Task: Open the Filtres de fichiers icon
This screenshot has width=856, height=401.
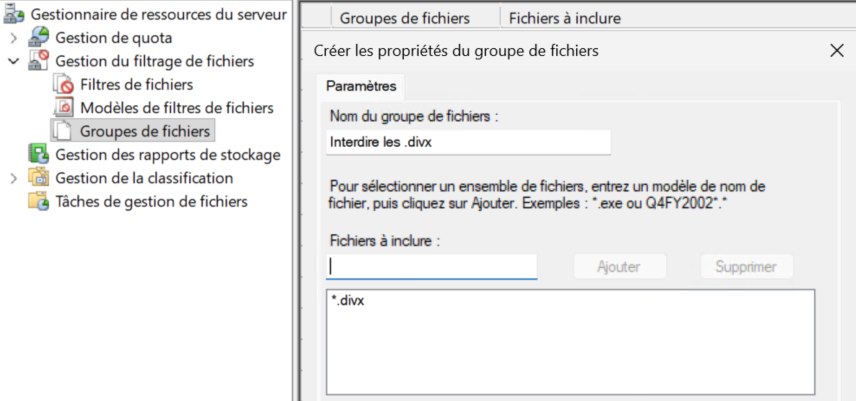Action: [63, 85]
